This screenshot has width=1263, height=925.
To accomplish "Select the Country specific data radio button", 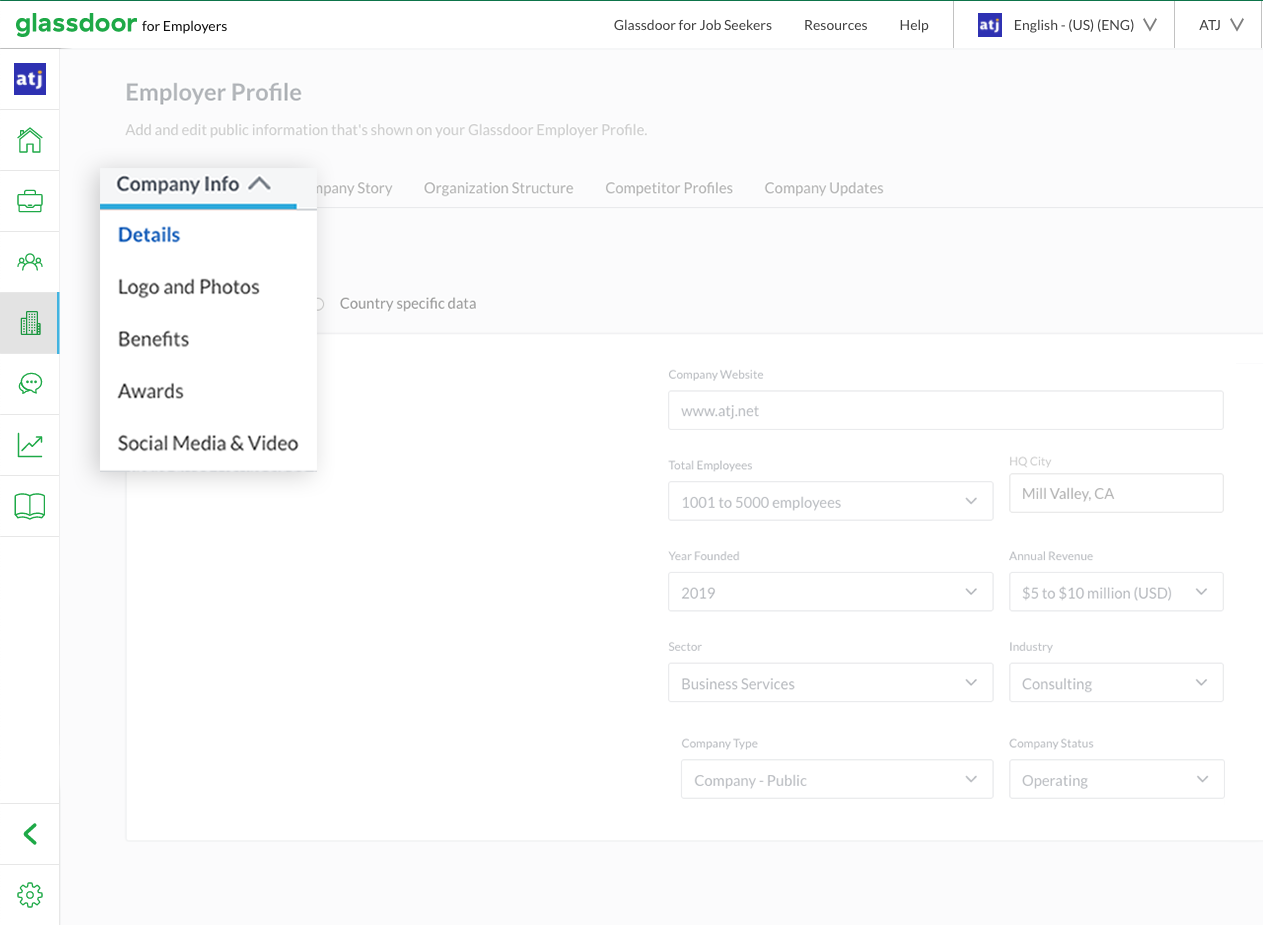I will (x=320, y=304).
